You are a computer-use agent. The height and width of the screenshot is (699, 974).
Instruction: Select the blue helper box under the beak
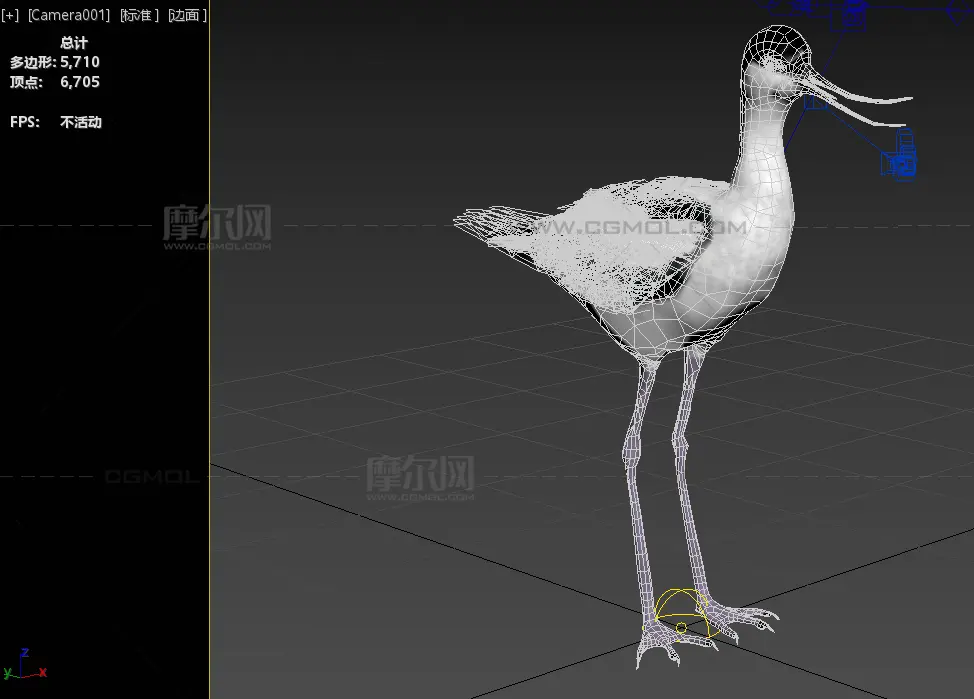pyautogui.click(x=815, y=100)
